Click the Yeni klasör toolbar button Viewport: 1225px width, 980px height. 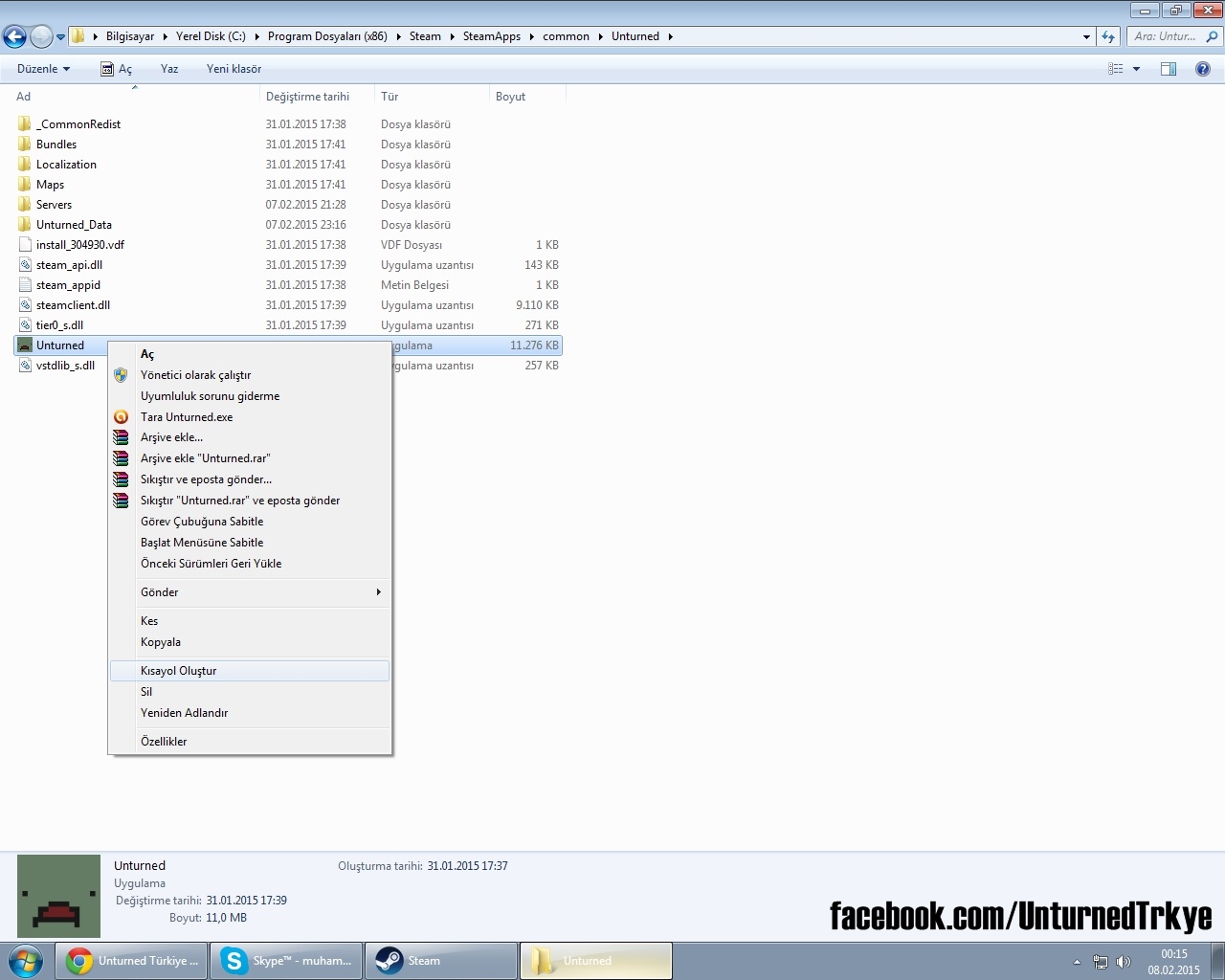click(x=234, y=69)
